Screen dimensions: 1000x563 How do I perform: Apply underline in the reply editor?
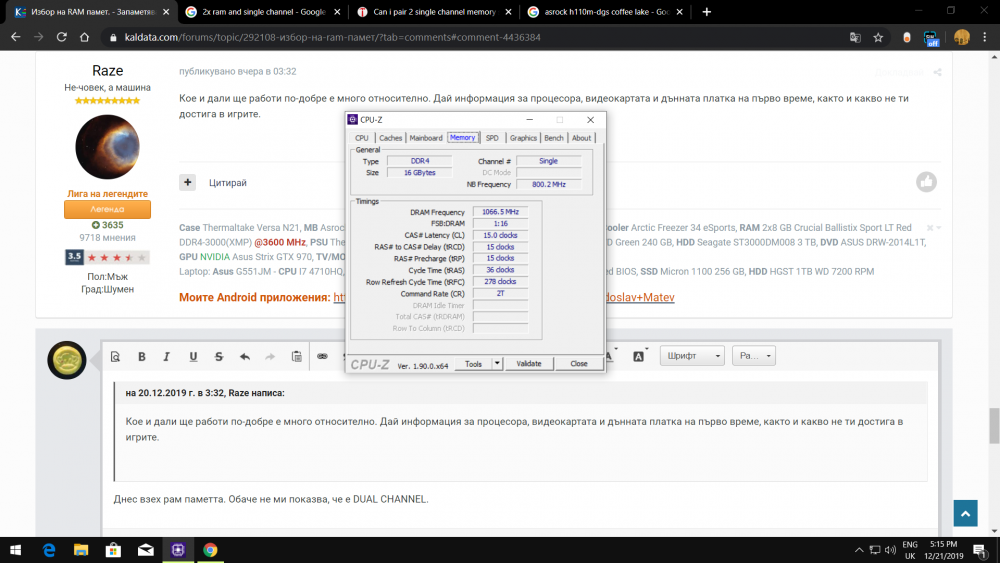(x=193, y=356)
